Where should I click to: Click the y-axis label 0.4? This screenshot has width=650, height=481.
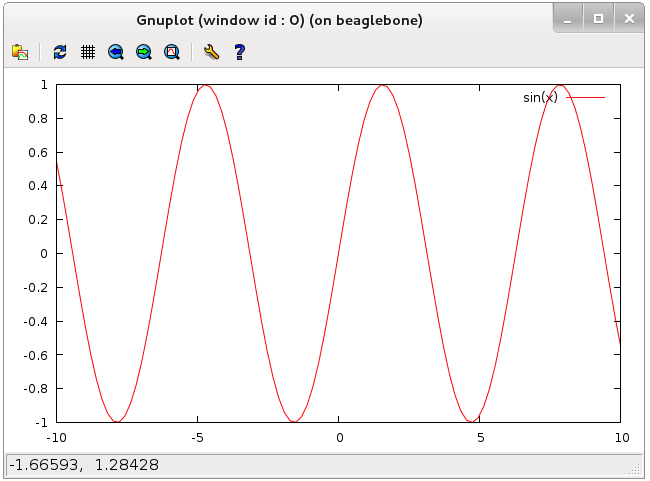click(x=38, y=186)
